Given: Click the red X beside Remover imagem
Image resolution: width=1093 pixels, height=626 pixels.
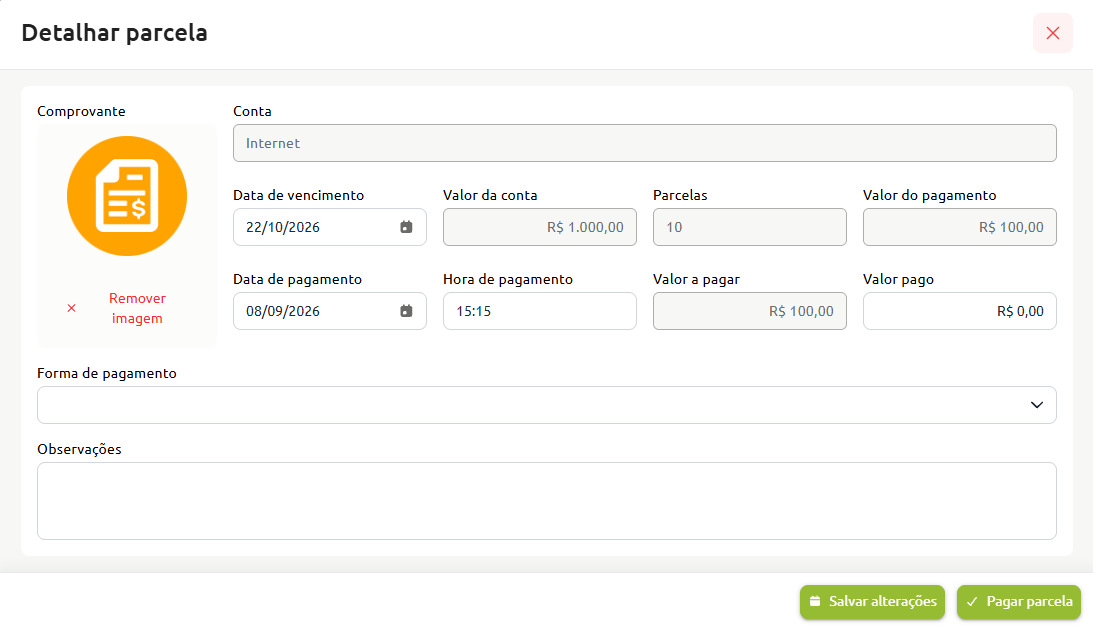Looking at the screenshot, I should pyautogui.click(x=71, y=308).
